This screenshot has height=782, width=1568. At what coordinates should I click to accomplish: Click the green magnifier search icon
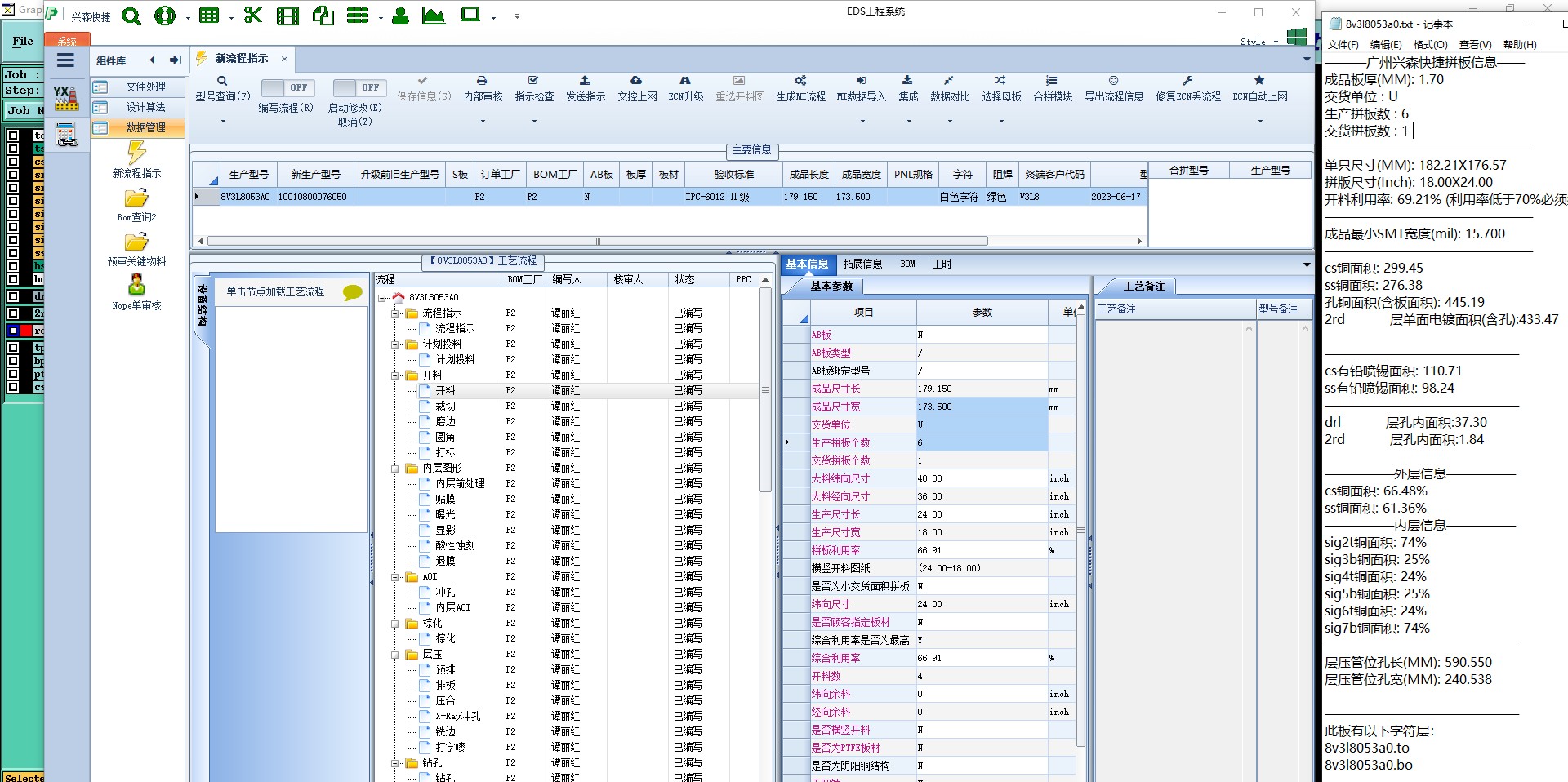tap(131, 16)
